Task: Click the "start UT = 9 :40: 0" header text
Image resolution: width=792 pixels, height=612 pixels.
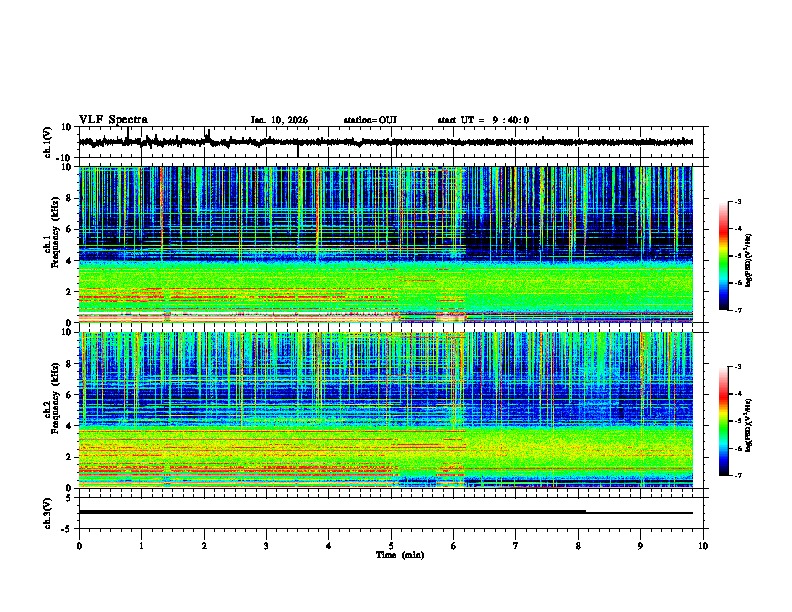Action: point(483,120)
